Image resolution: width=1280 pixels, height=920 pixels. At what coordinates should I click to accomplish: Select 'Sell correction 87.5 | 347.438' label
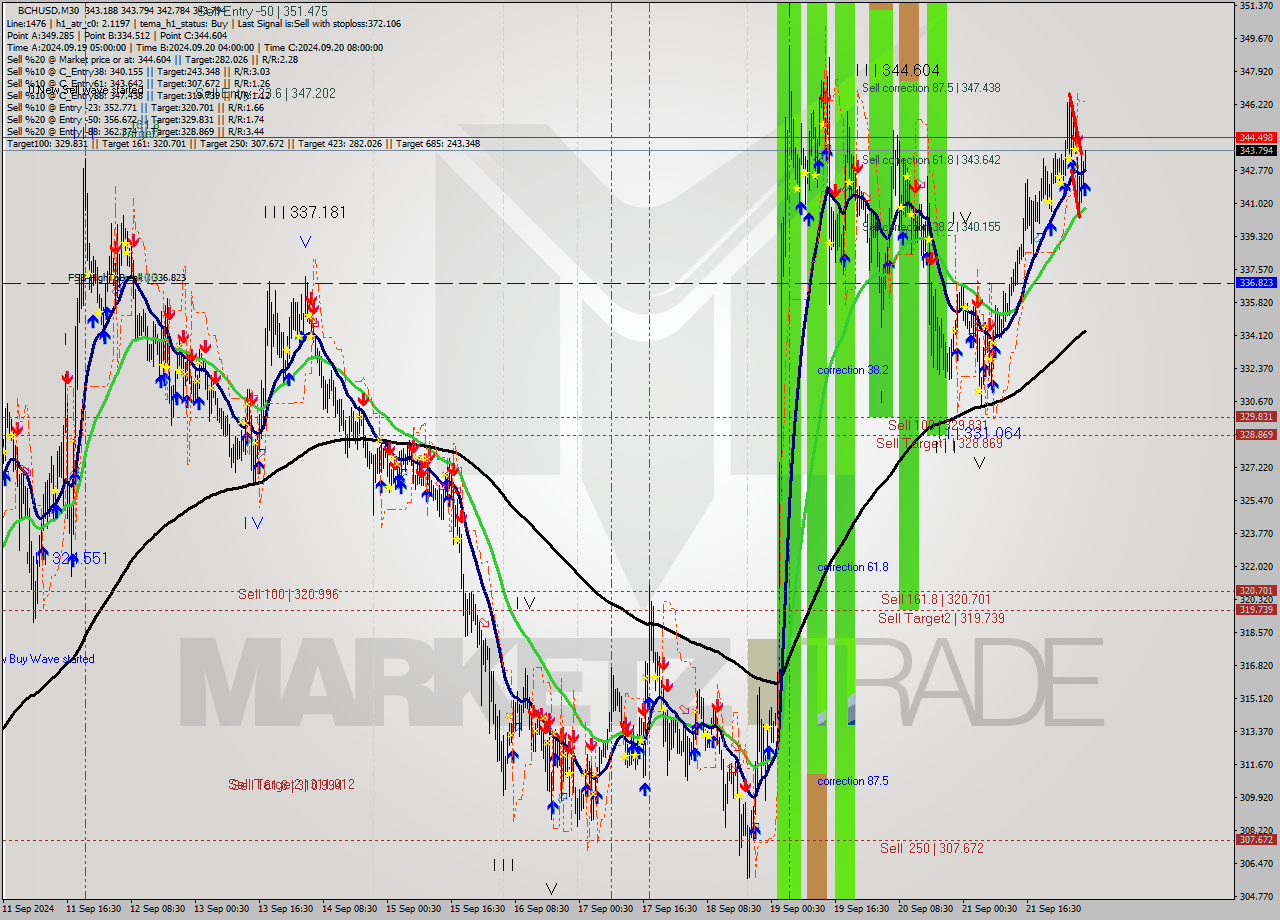pos(931,88)
